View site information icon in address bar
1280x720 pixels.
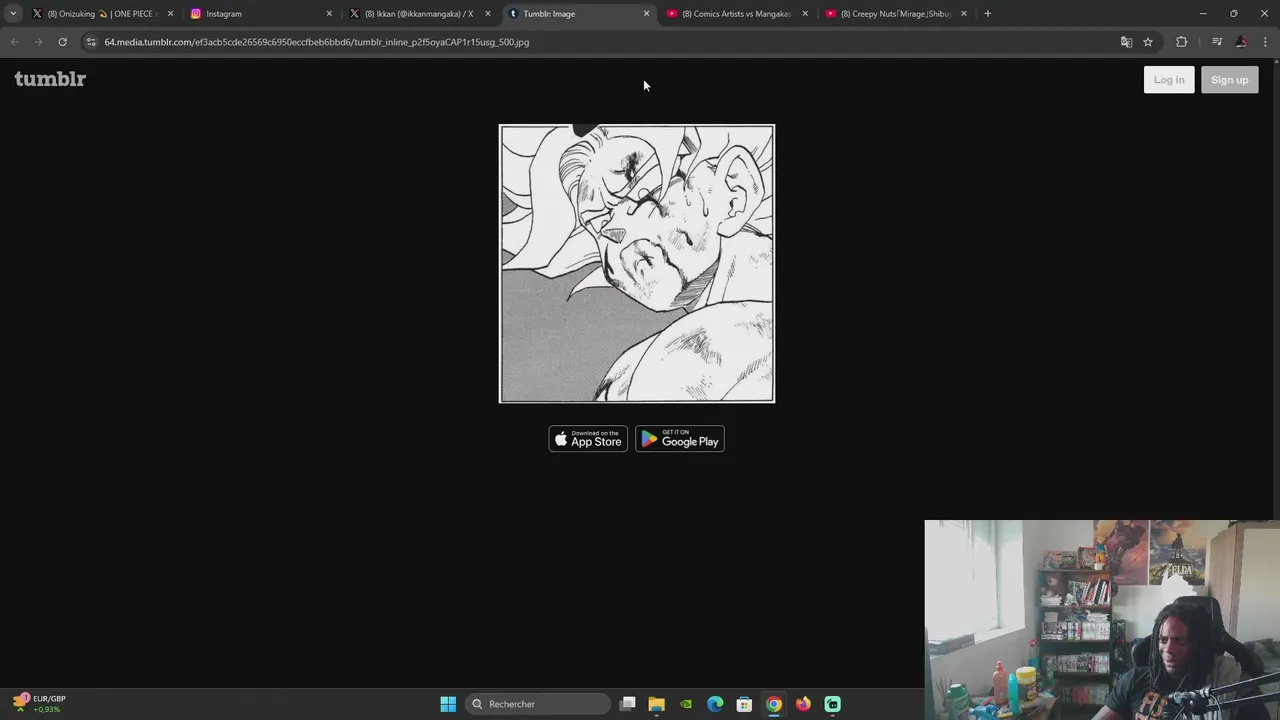[91, 42]
